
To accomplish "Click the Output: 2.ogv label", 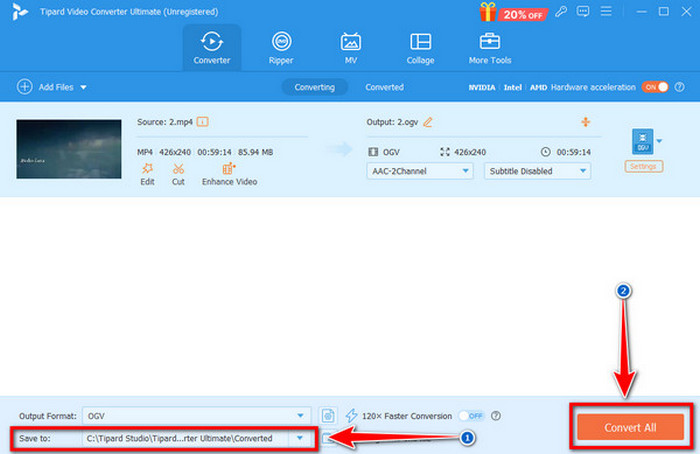I will coord(392,122).
